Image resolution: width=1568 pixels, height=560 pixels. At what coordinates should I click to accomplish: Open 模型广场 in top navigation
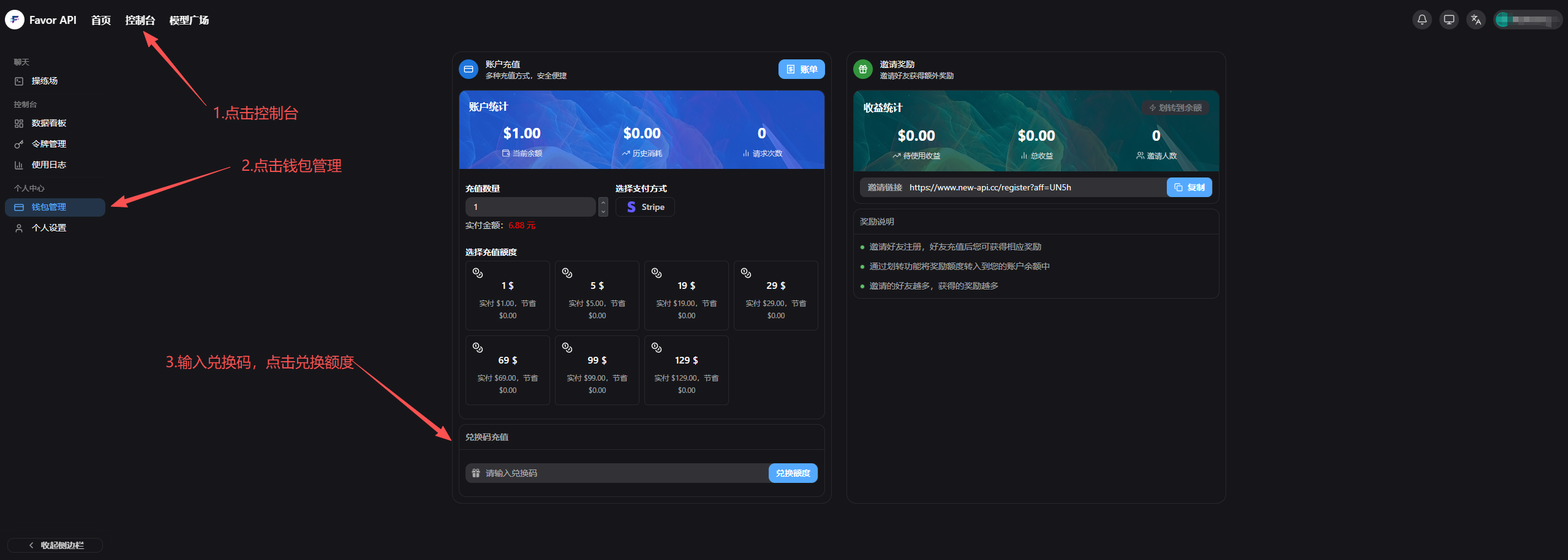click(189, 20)
